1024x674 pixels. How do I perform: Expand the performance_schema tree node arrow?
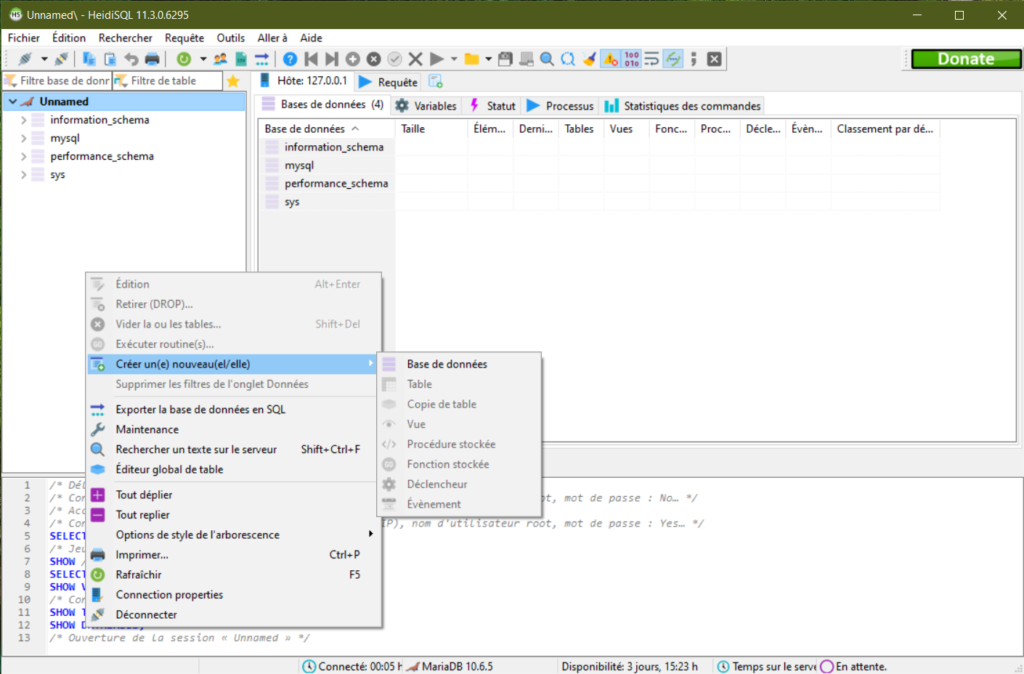point(24,157)
